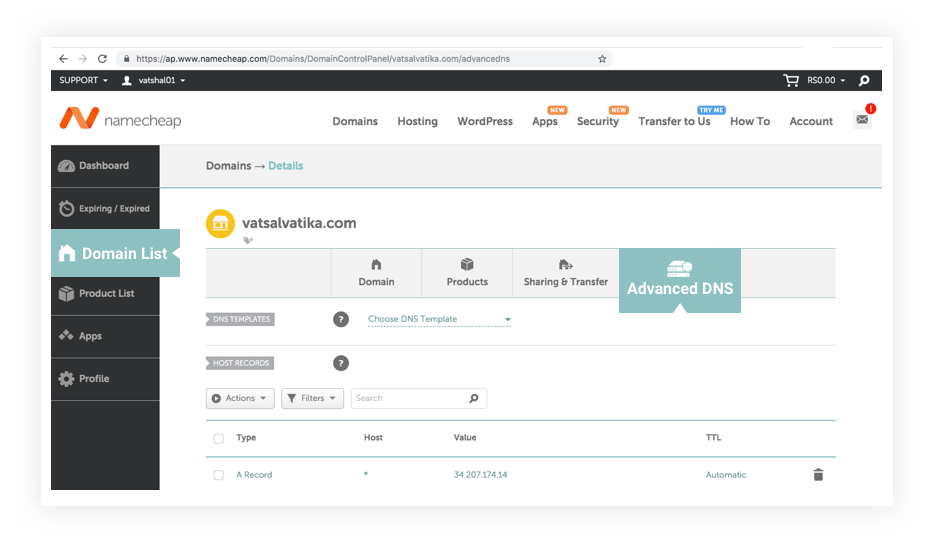933x547 pixels.
Task: Open the Actions dropdown
Action: point(240,398)
